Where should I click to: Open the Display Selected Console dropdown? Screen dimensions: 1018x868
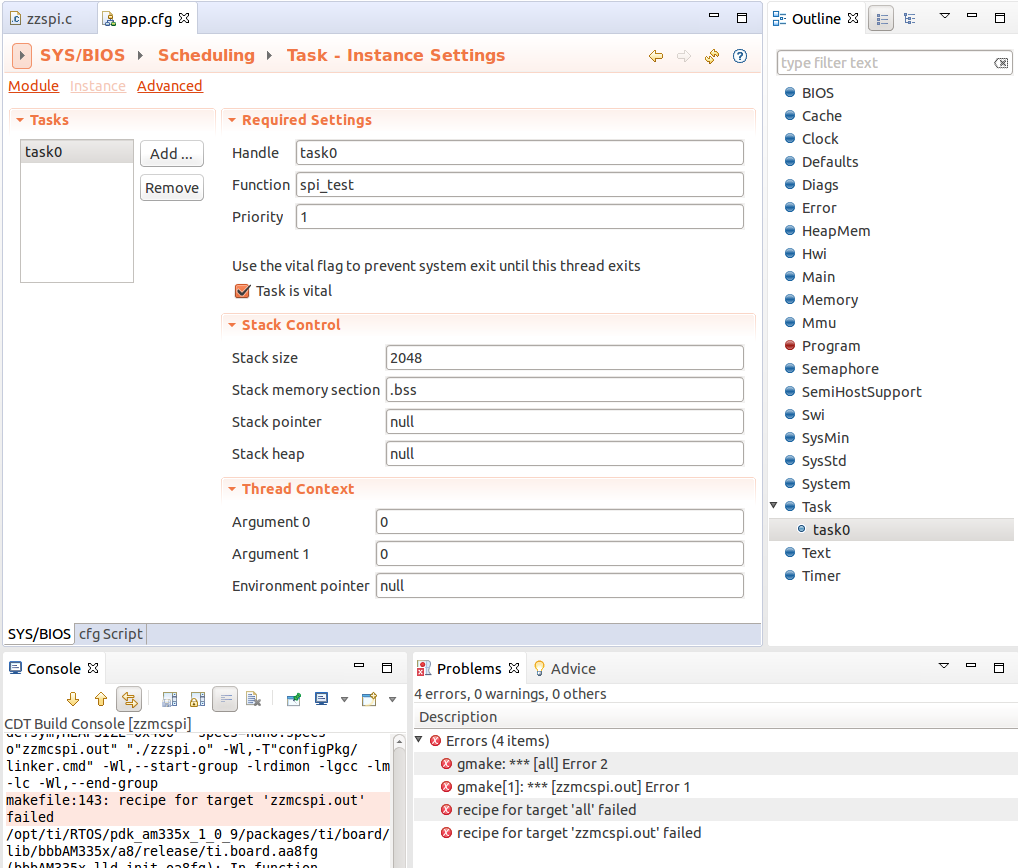coord(344,700)
